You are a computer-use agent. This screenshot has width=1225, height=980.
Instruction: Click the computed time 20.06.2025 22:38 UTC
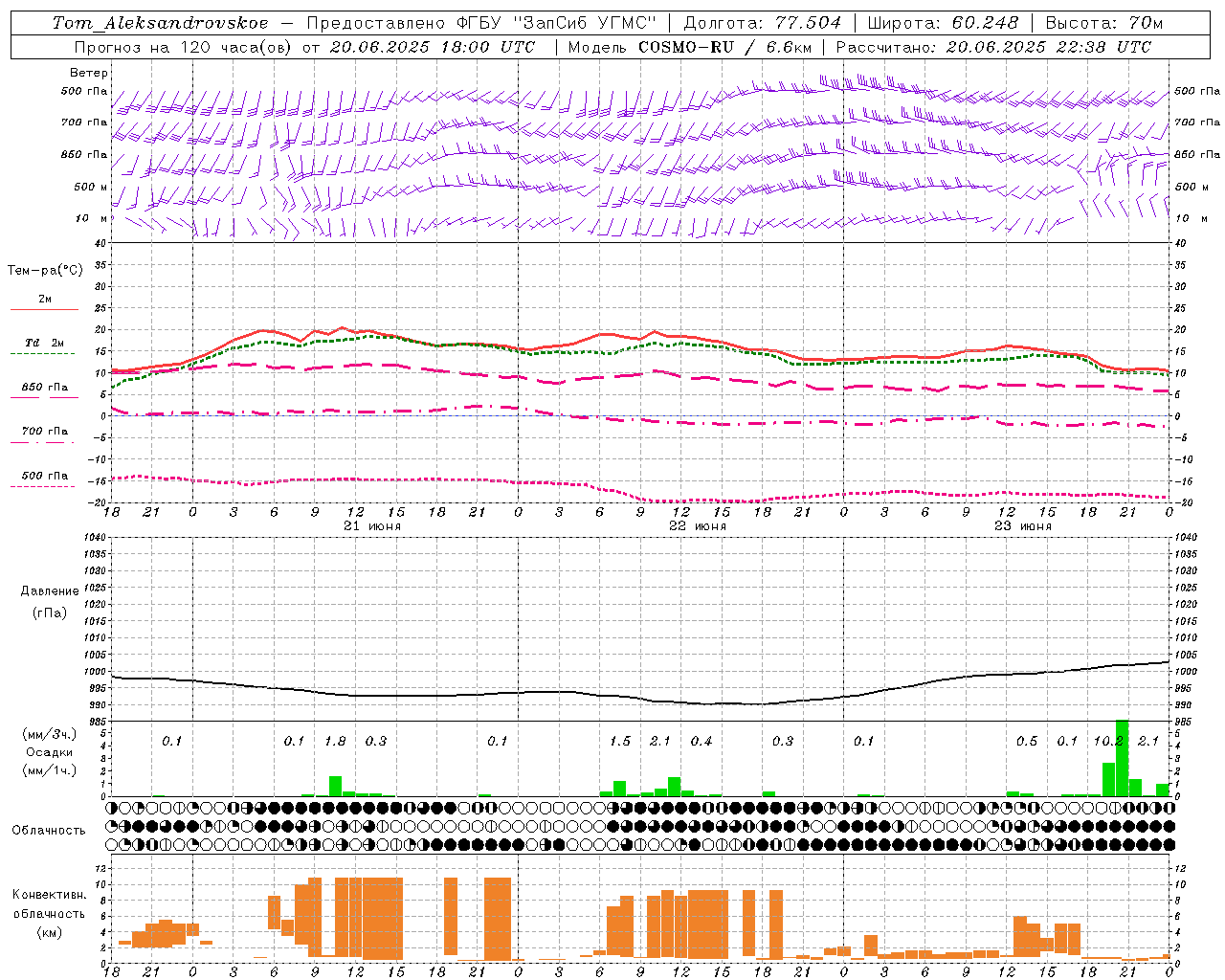(1049, 47)
